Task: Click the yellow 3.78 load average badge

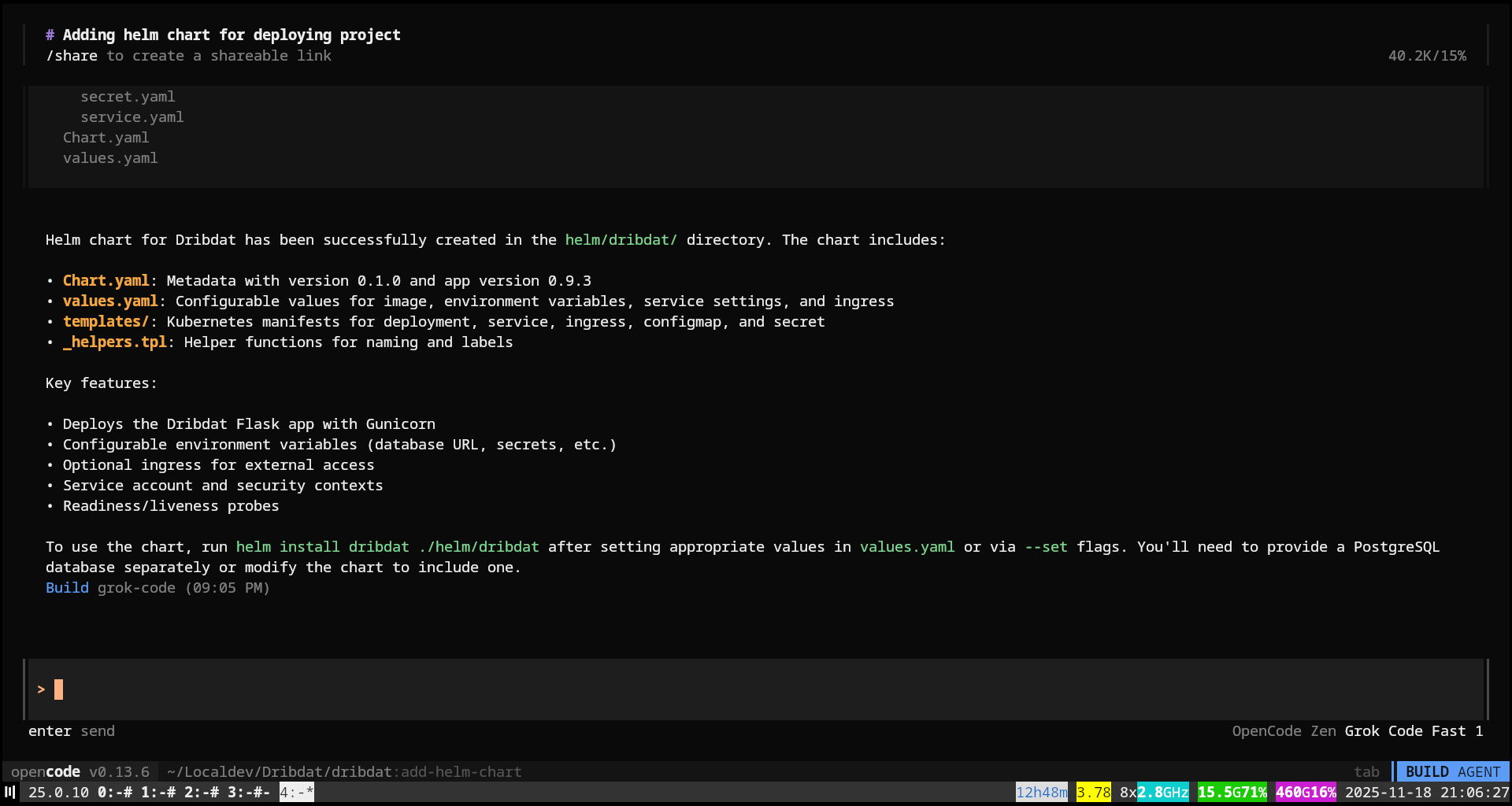Action: [1094, 792]
